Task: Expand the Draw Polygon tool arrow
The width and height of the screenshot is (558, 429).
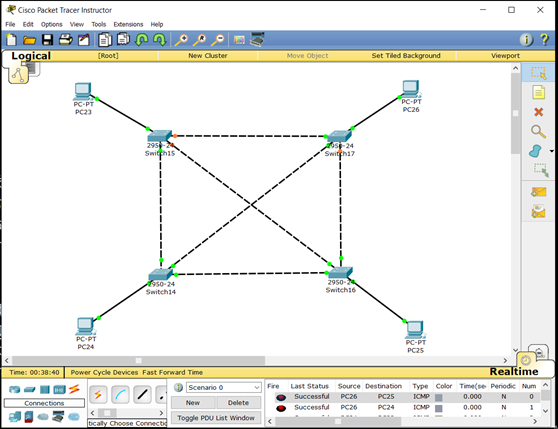Action: click(552, 152)
